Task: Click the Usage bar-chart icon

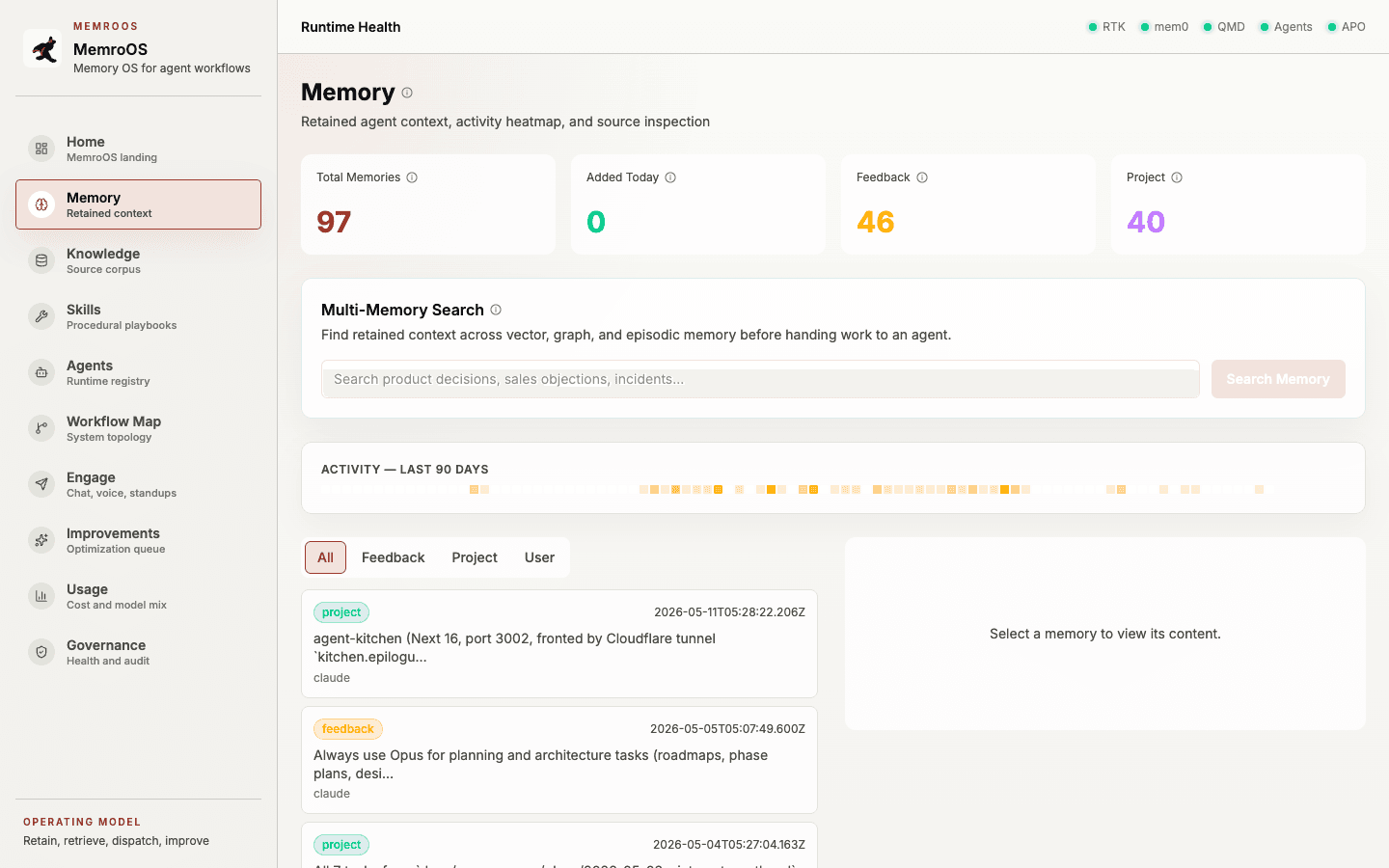Action: point(41,596)
